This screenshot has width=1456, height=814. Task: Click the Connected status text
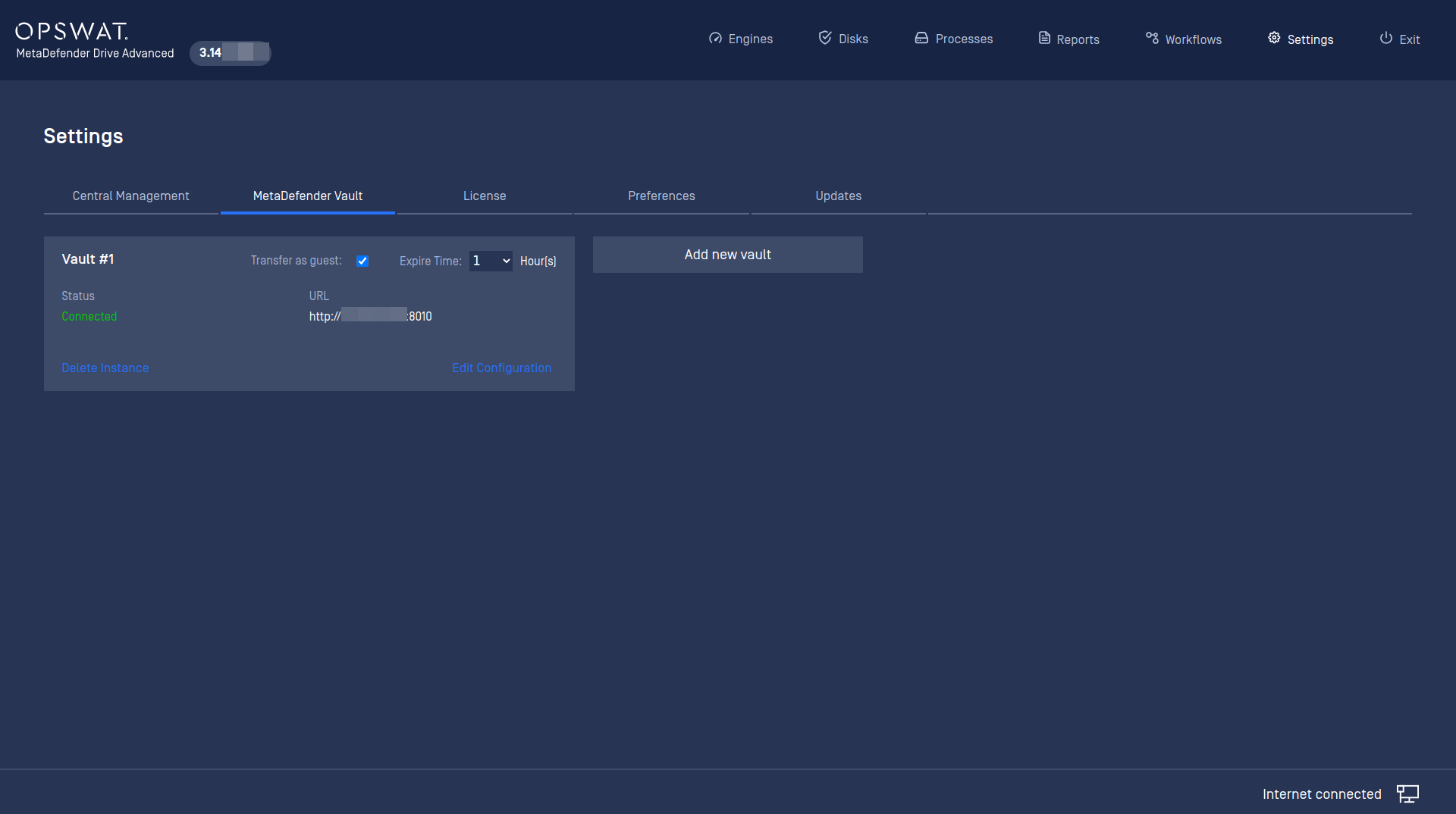pos(89,316)
